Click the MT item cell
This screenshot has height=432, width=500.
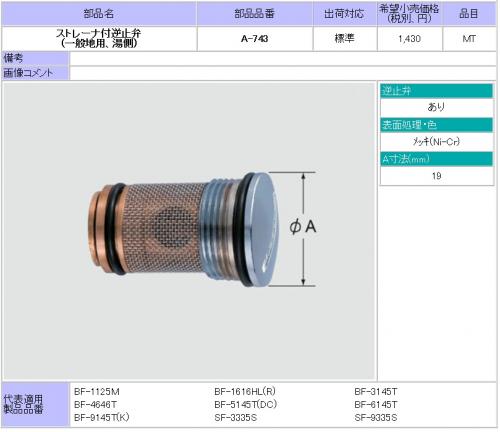click(x=469, y=39)
